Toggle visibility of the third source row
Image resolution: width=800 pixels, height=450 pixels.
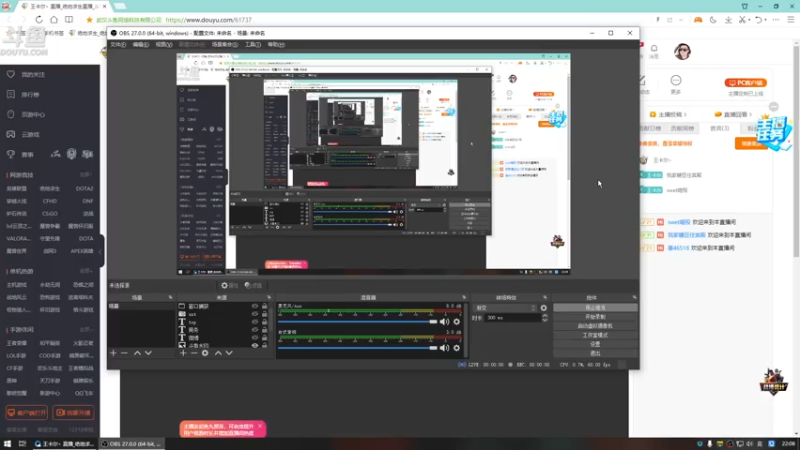point(255,322)
